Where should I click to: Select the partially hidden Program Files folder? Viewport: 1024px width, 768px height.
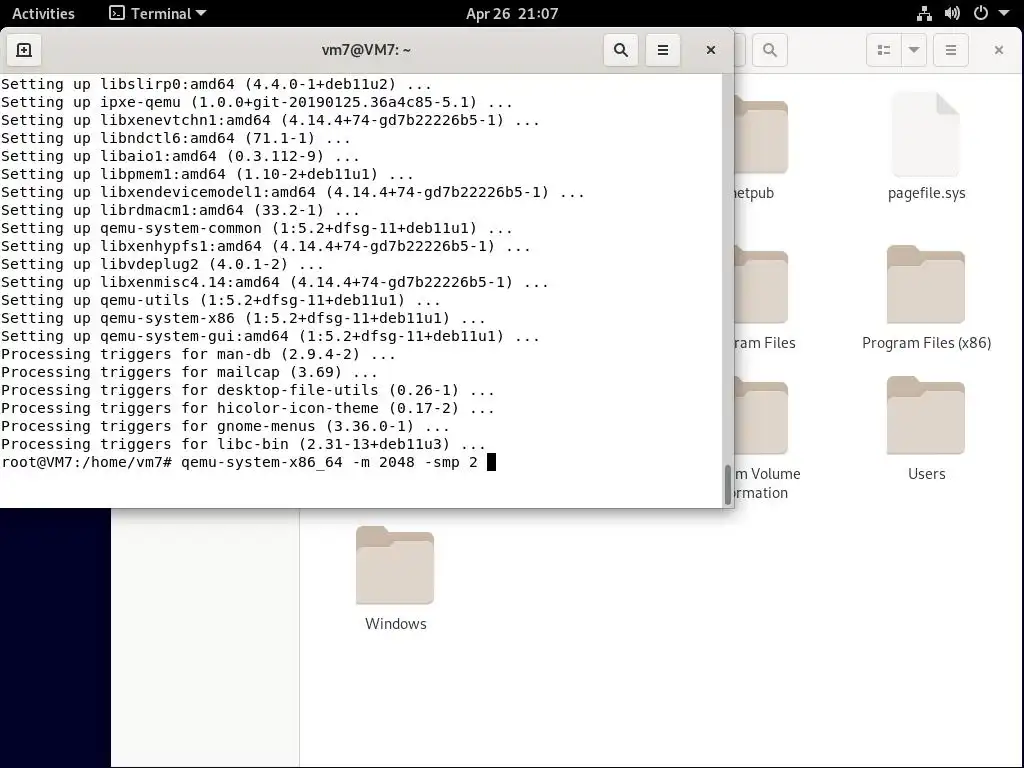click(x=762, y=300)
